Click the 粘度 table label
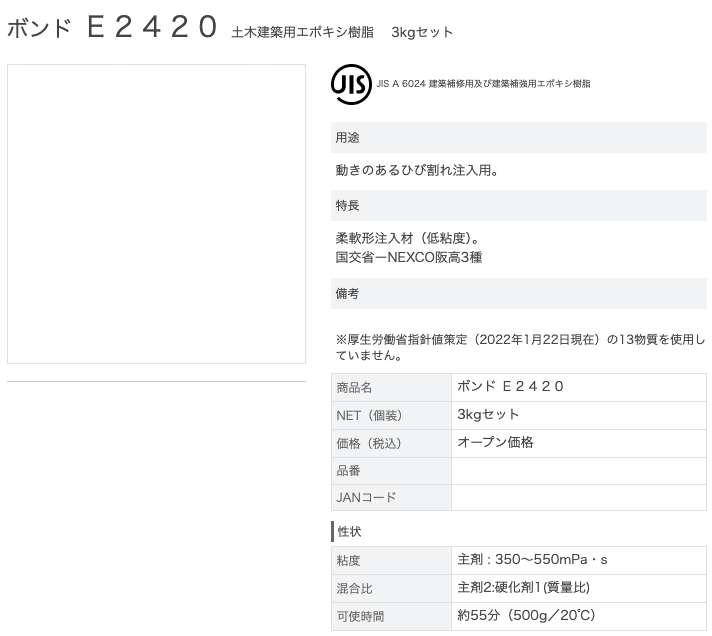The width and height of the screenshot is (712, 636). pos(391,561)
